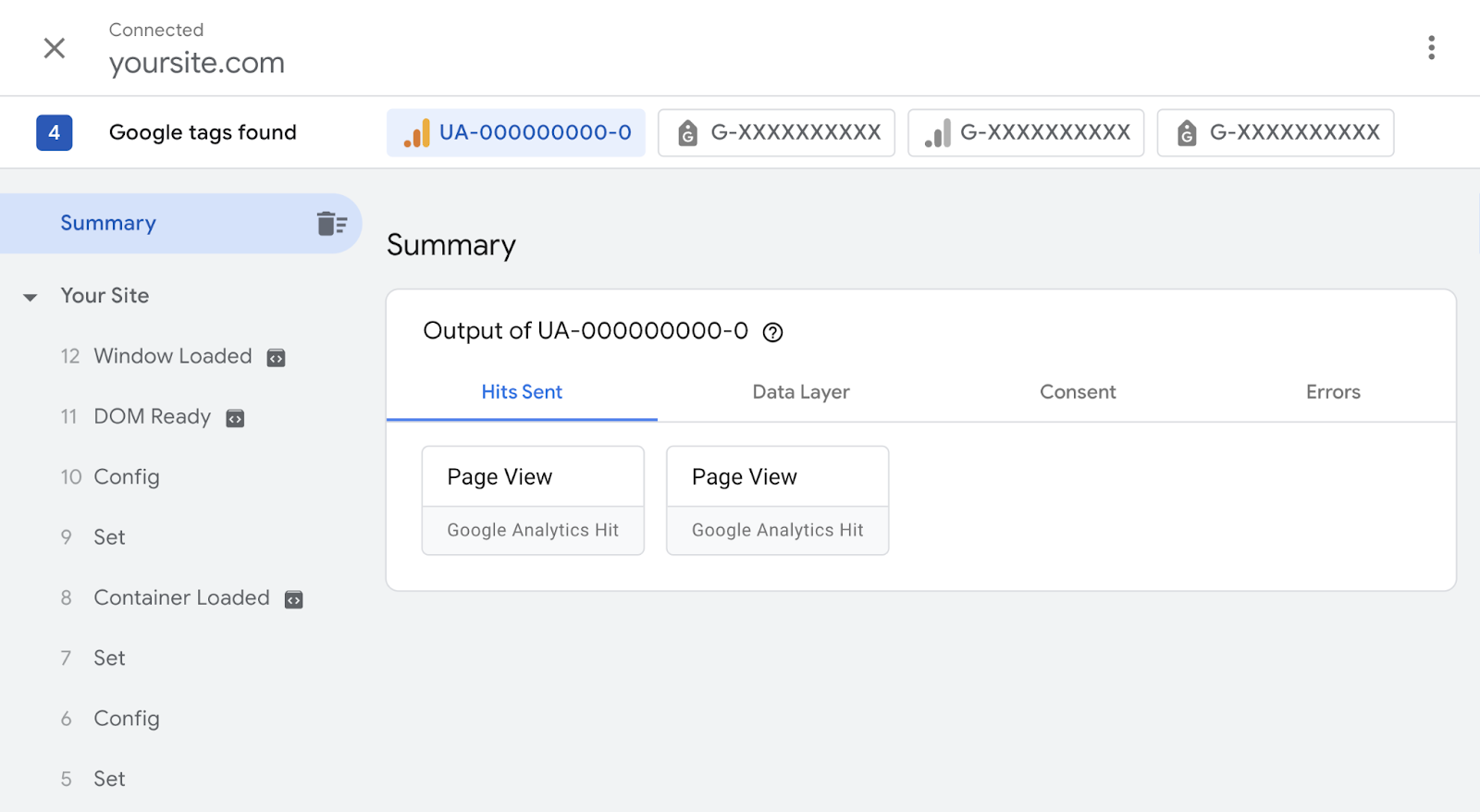Open the first Page View hit card
Image resolution: width=1480 pixels, height=812 pixels.
[x=533, y=500]
